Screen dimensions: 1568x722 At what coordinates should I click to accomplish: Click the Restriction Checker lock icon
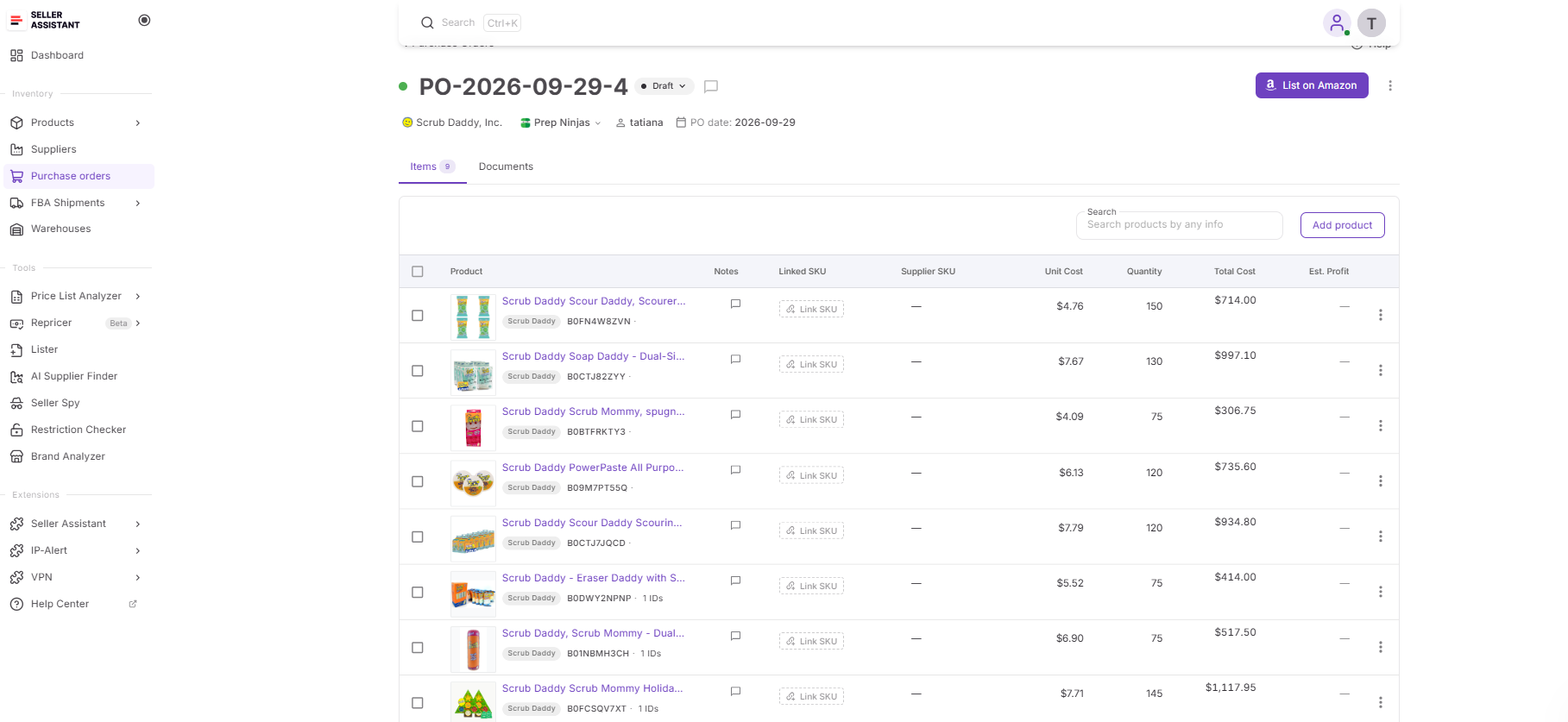click(x=16, y=430)
